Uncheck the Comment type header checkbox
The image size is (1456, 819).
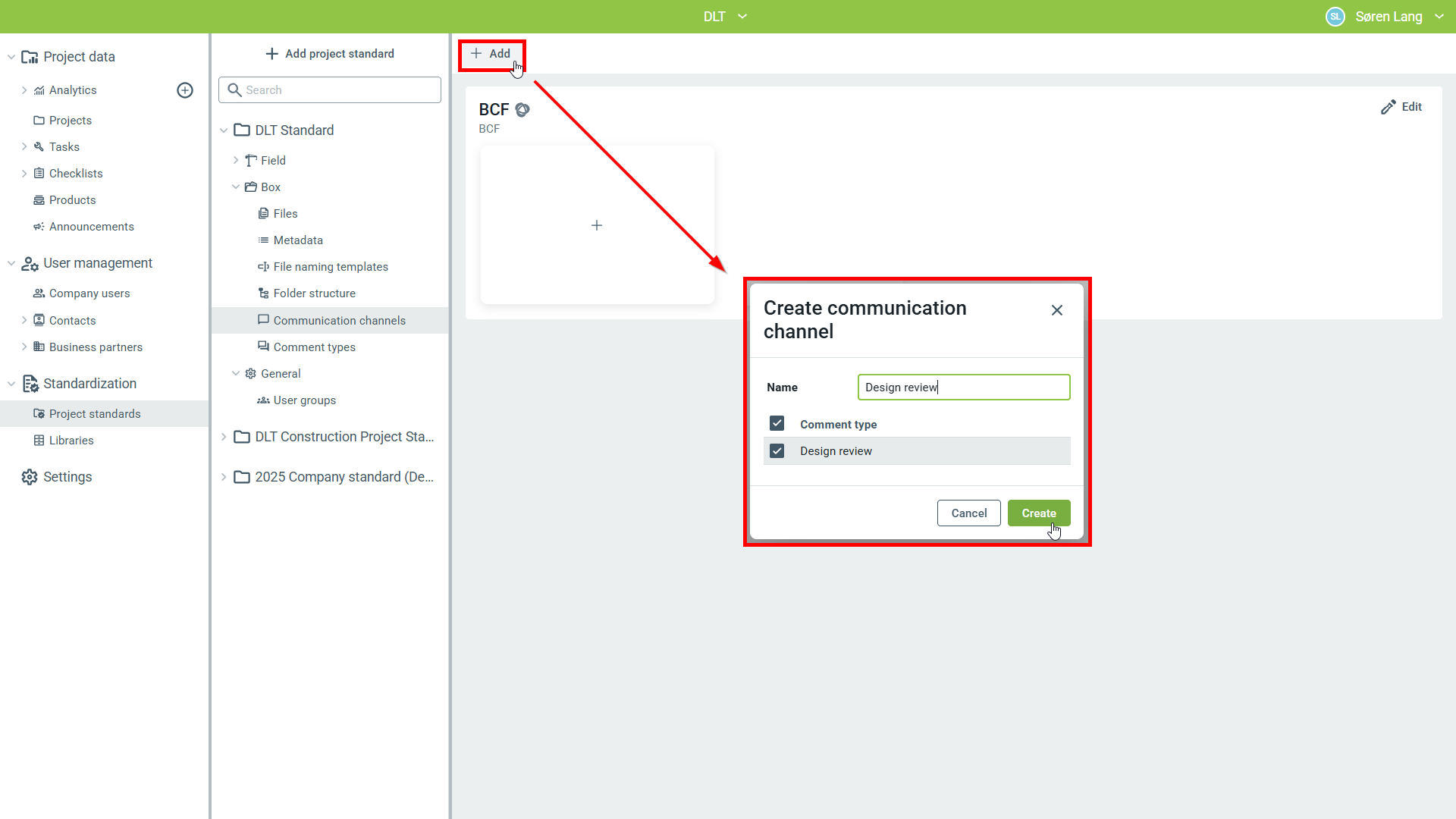777,424
